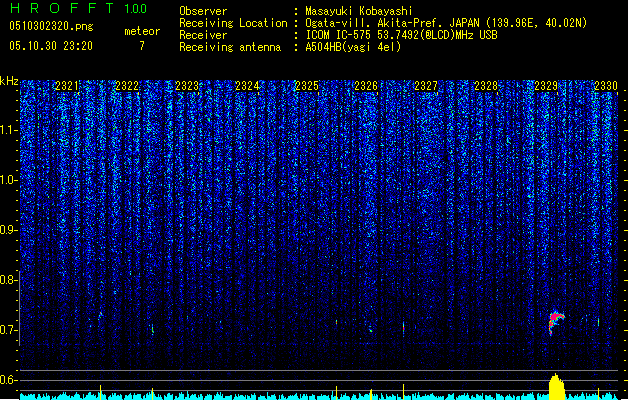This screenshot has width=629, height=400.
Task: Click the faint echo just right of 2321
Action: coord(100,315)
